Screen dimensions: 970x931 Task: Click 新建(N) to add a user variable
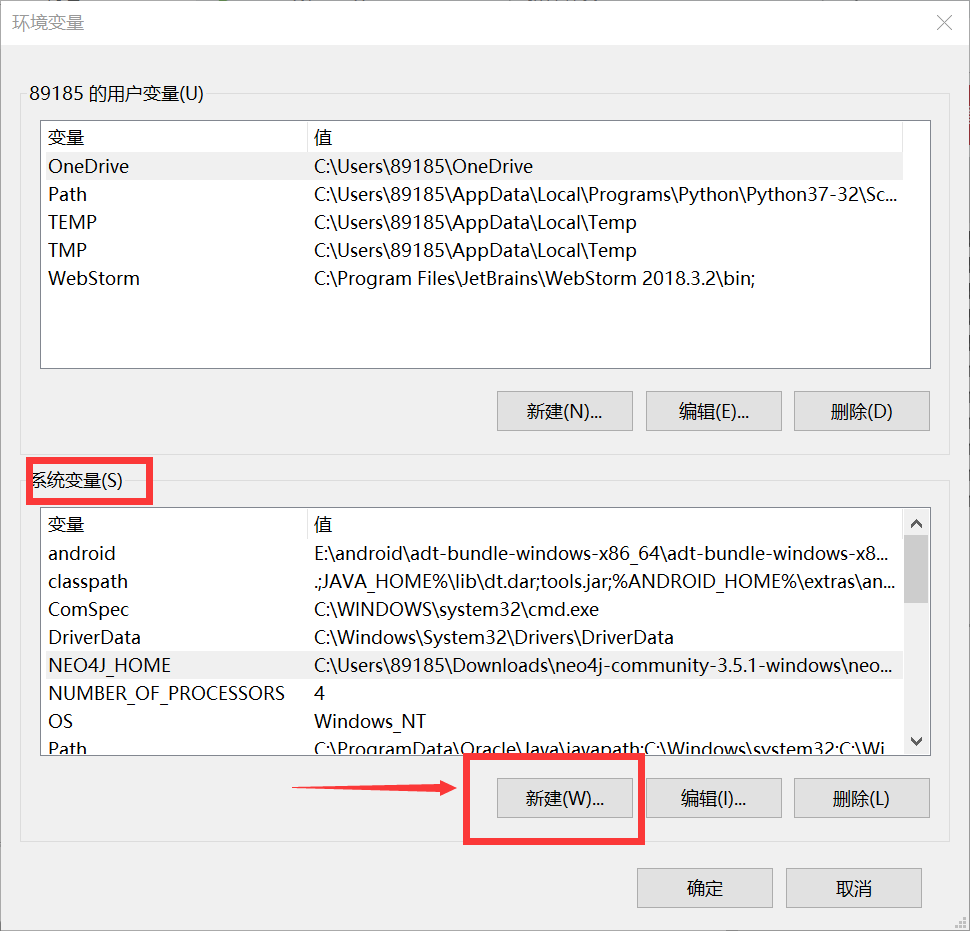click(x=564, y=410)
